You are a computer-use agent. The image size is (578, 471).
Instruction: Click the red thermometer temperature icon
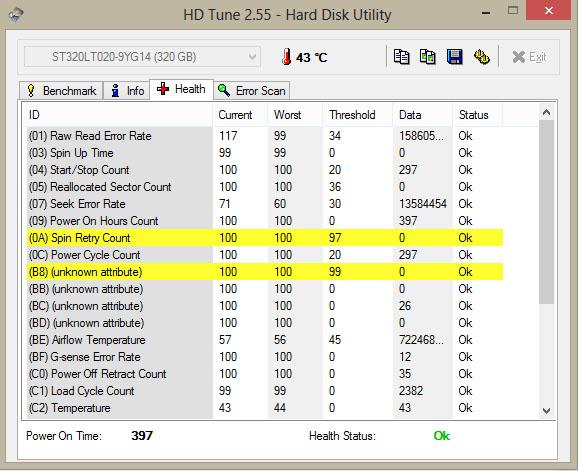(x=286, y=57)
